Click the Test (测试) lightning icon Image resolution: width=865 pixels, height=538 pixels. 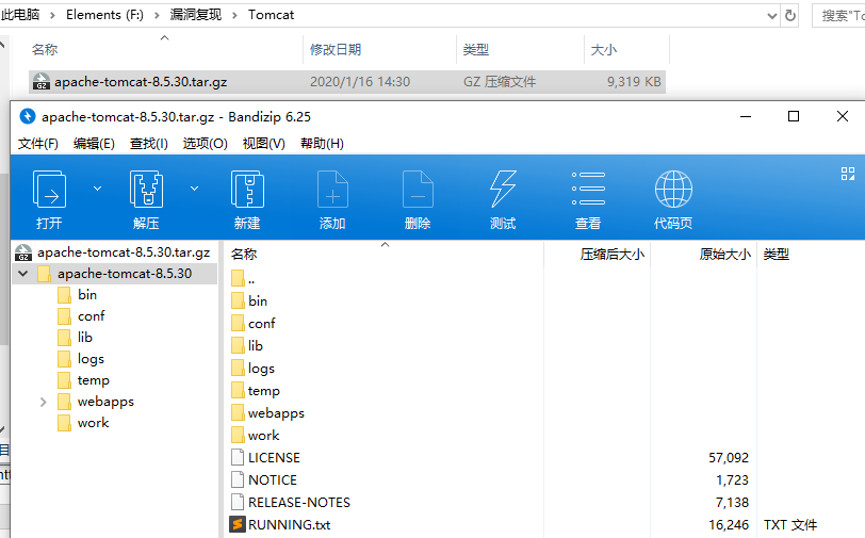tap(503, 189)
